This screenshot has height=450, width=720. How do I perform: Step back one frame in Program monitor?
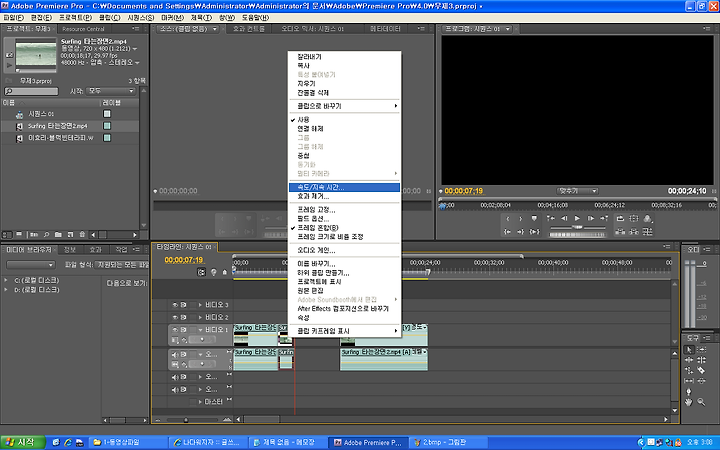click(564, 219)
